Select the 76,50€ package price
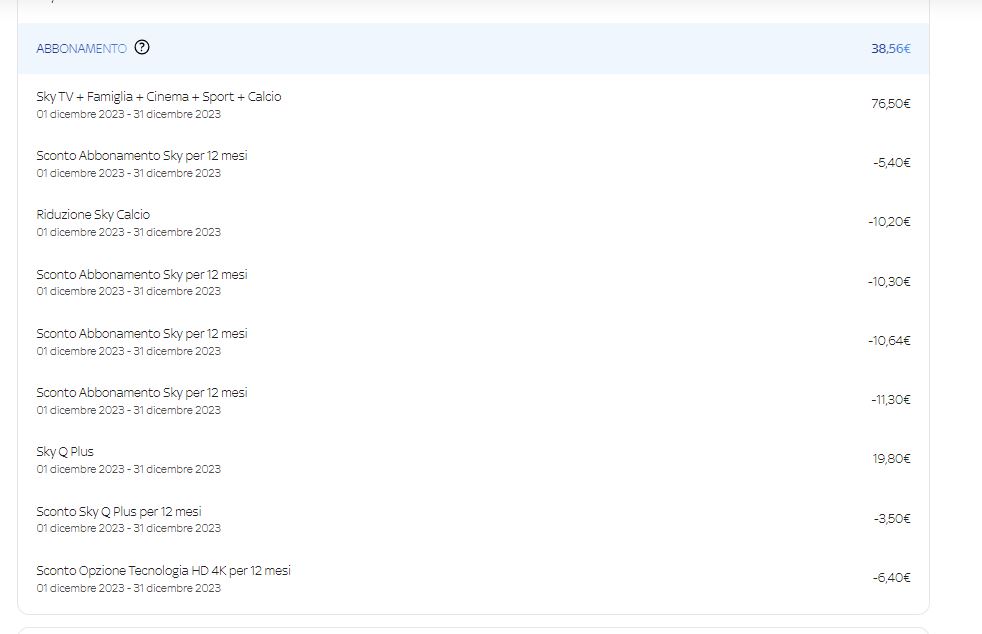 pyautogui.click(x=891, y=103)
